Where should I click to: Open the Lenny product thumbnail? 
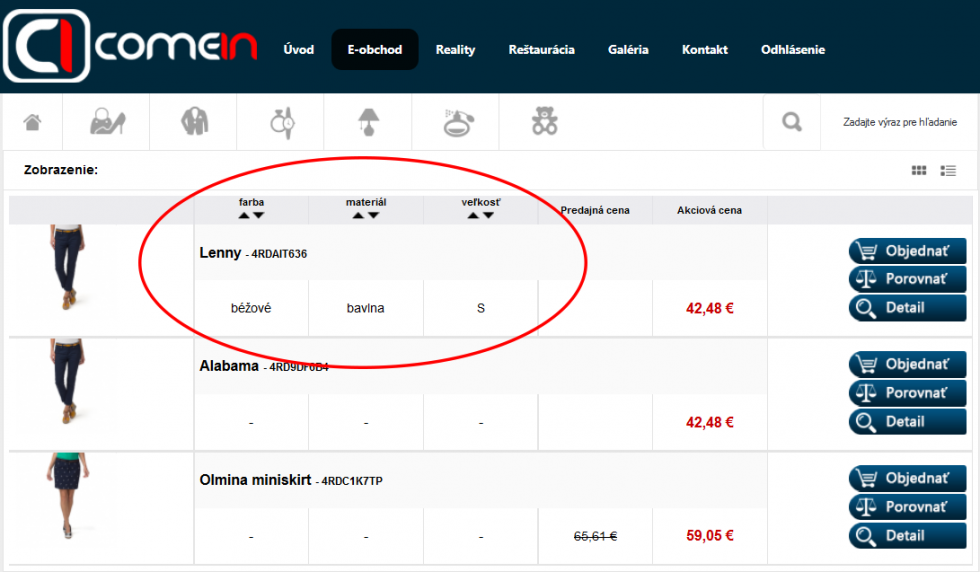pyautogui.click(x=68, y=268)
